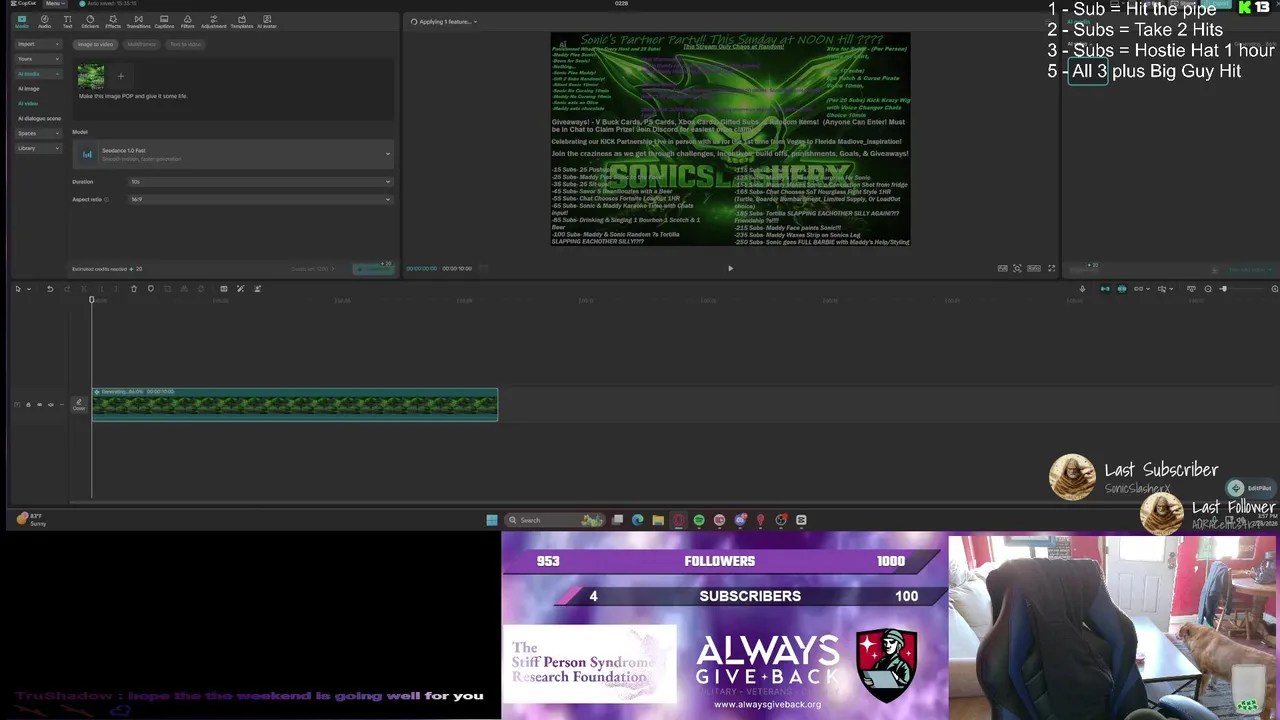This screenshot has height=720, width=1280.
Task: Click the Cover button on the track
Action: pyautogui.click(x=79, y=404)
